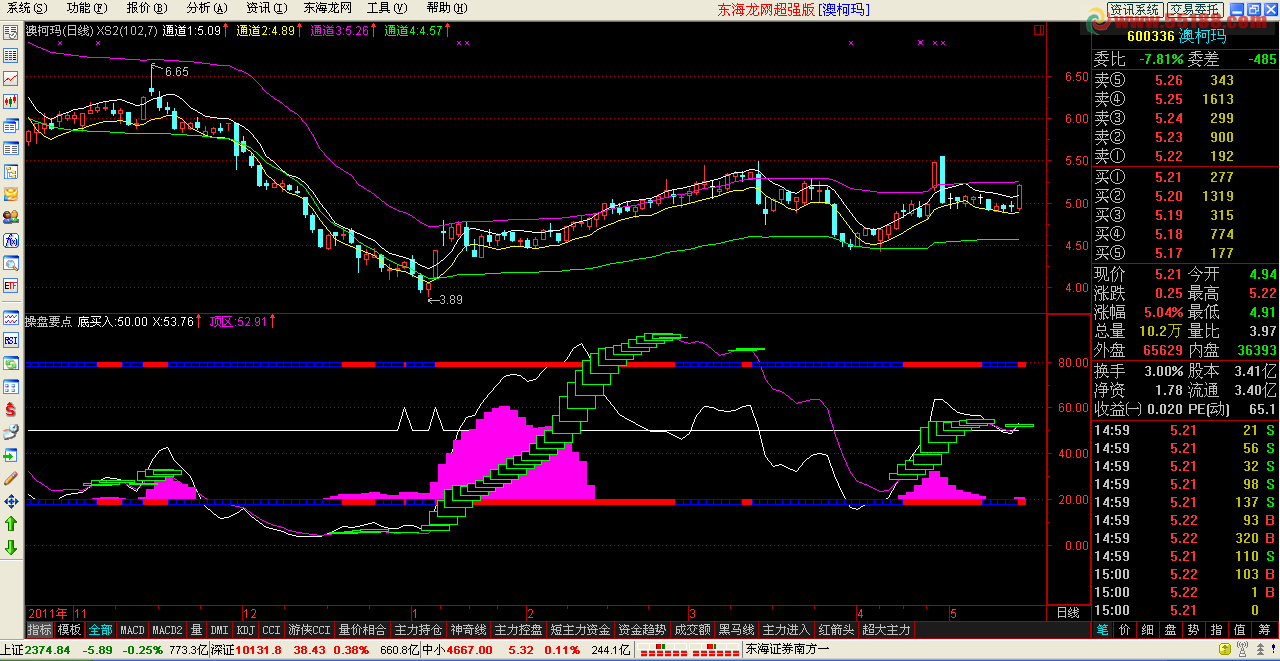Open the 工具(T) menu
This screenshot has width=1280, height=661.
coord(385,8)
